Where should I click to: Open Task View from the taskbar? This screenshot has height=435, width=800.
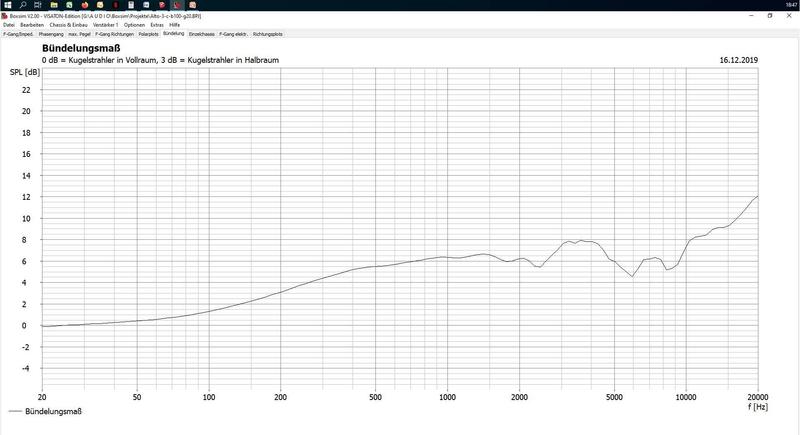pyautogui.click(x=38, y=5)
